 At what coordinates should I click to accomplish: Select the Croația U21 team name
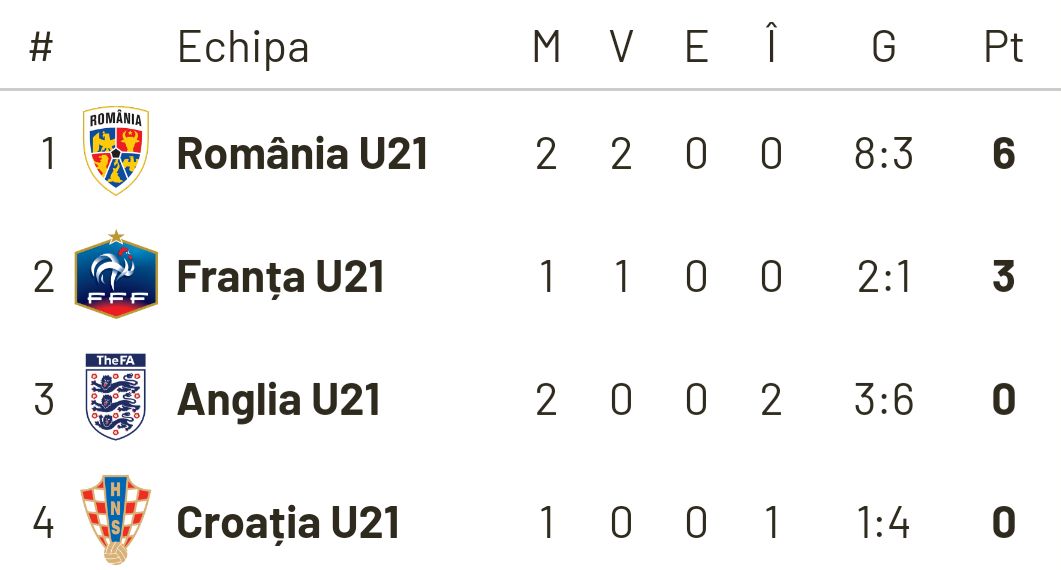pos(288,523)
